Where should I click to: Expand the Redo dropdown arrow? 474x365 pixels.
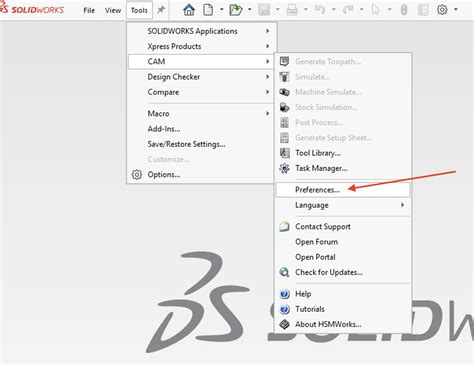coord(362,10)
